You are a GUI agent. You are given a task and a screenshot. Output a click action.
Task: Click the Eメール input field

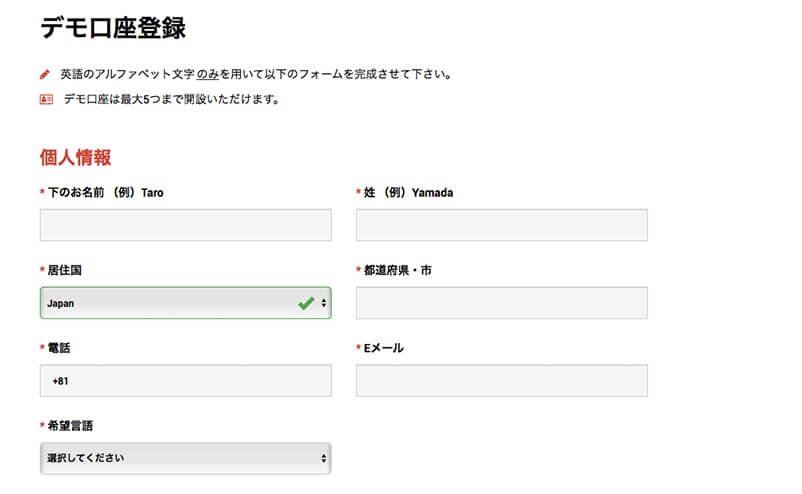tap(502, 380)
